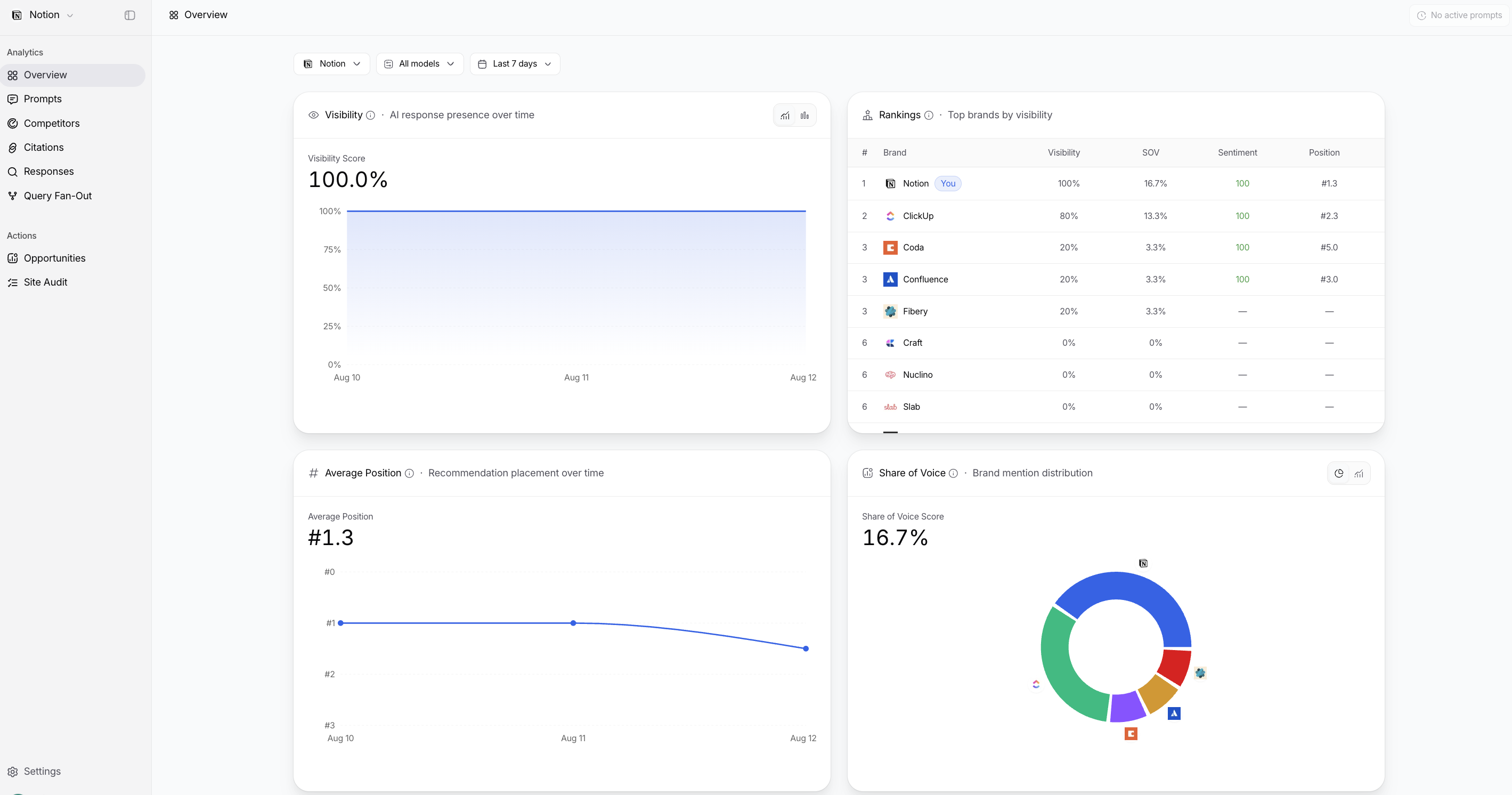Screen dimensions: 1512x795
Task: Open Settings via the gear icon
Action: [x=12, y=772]
